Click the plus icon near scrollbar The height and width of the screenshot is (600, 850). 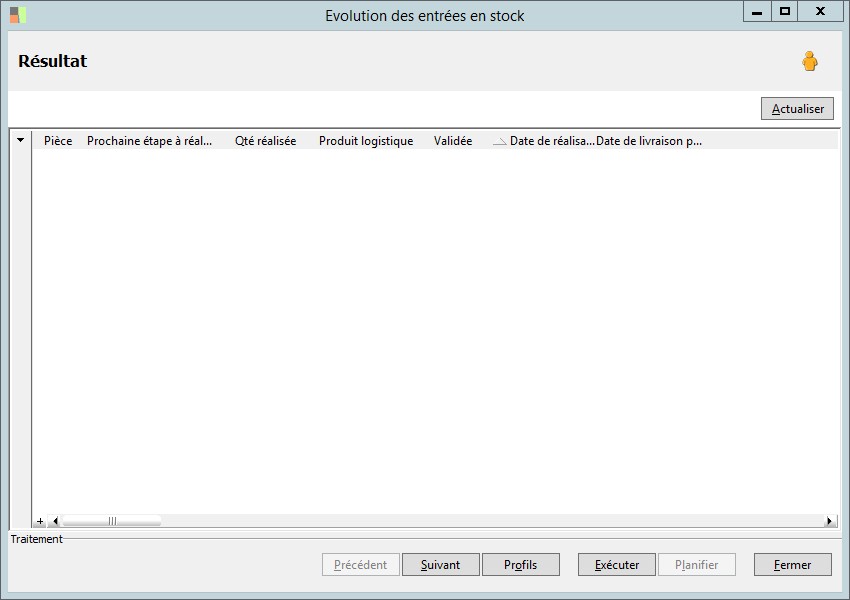point(40,521)
